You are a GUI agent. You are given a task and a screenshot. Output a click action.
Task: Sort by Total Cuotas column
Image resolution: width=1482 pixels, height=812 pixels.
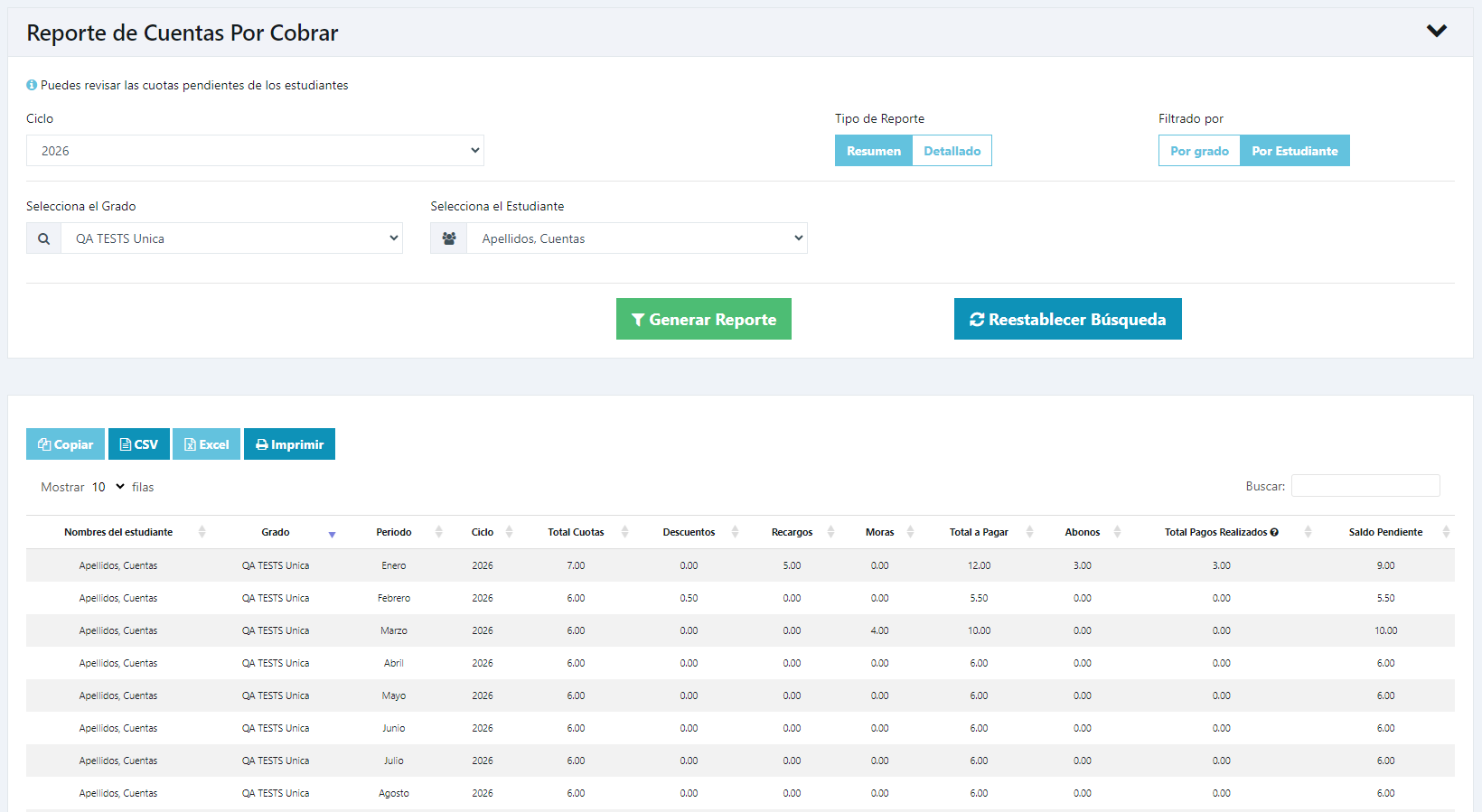click(576, 532)
